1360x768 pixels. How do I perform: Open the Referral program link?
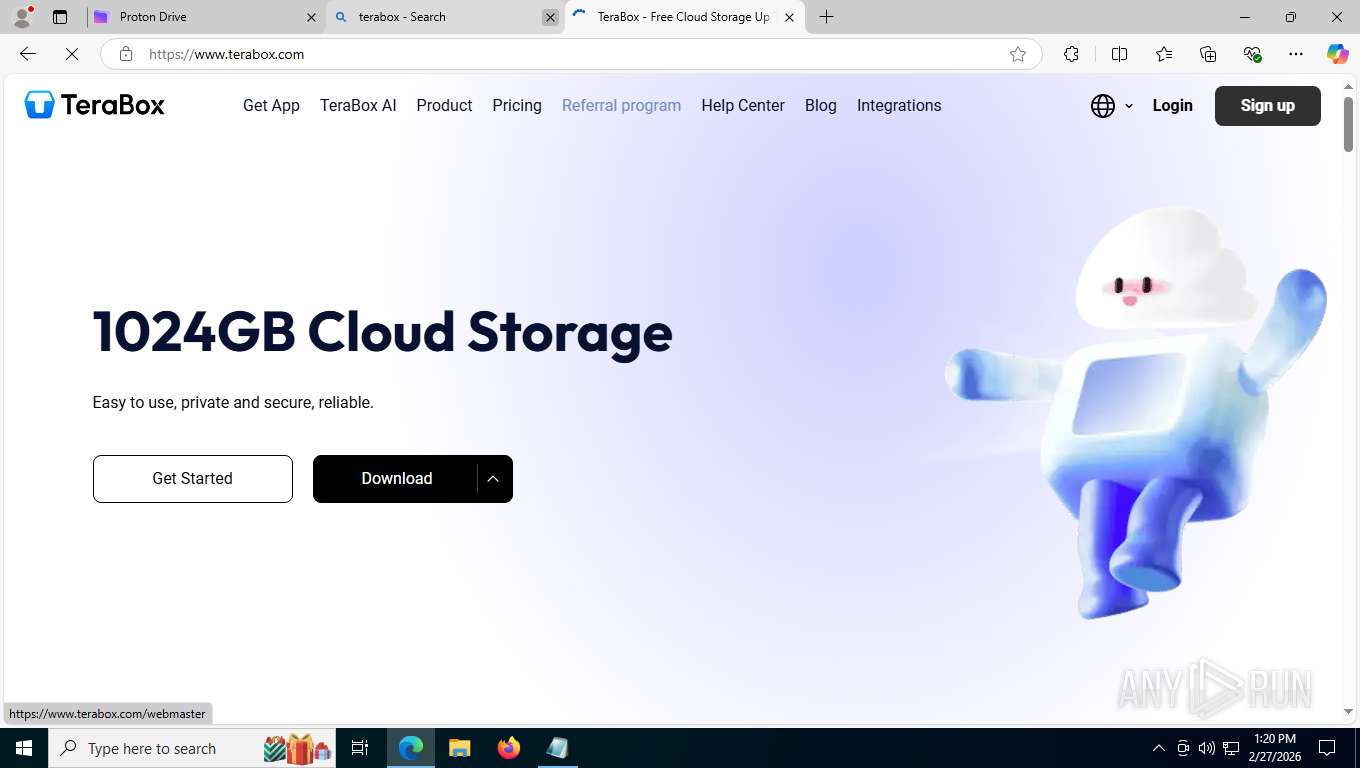pos(621,106)
